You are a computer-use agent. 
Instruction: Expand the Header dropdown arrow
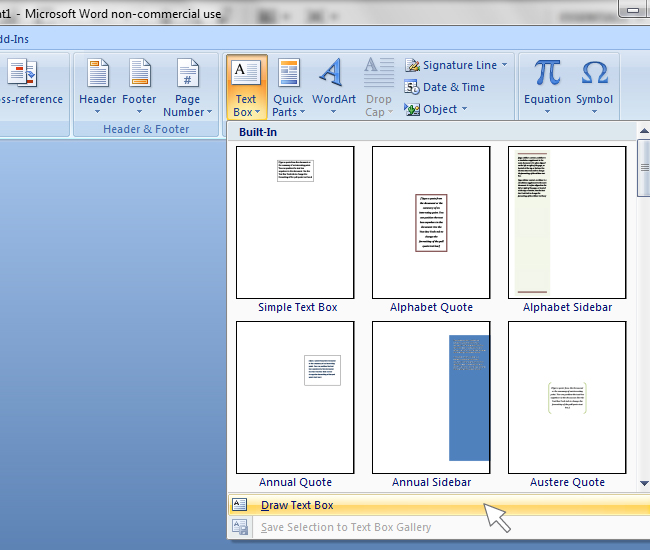(97, 112)
